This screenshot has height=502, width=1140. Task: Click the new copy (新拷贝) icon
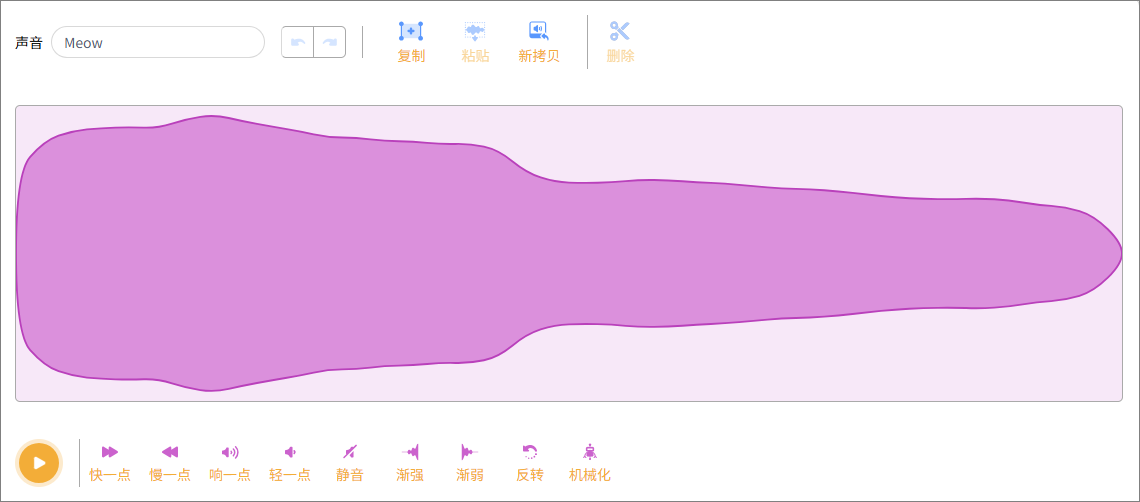tap(539, 31)
